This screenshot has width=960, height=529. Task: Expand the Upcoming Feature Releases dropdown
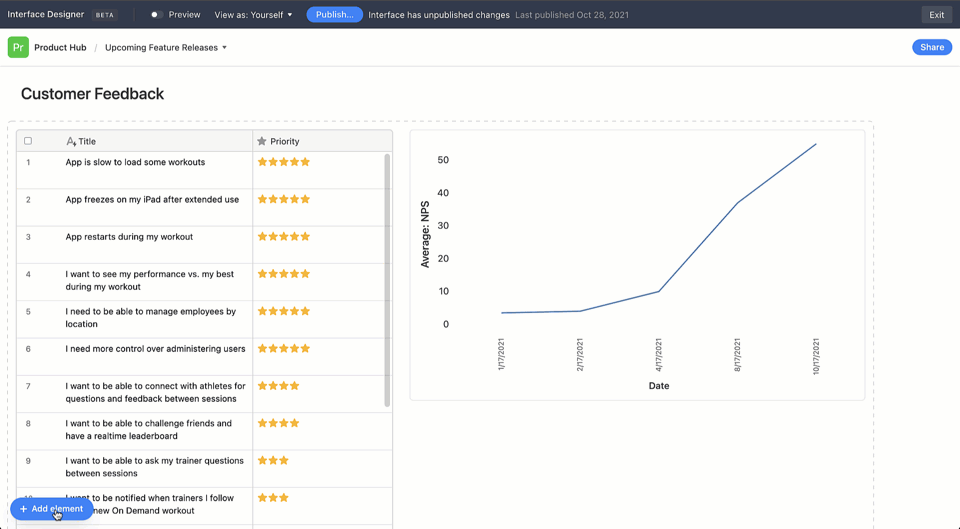[166, 47]
